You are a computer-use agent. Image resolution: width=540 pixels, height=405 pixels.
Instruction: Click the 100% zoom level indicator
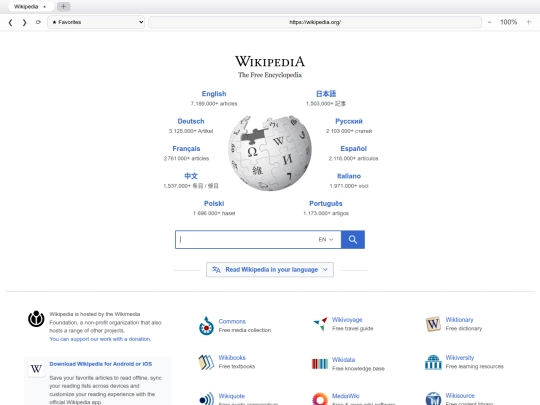[x=508, y=22]
